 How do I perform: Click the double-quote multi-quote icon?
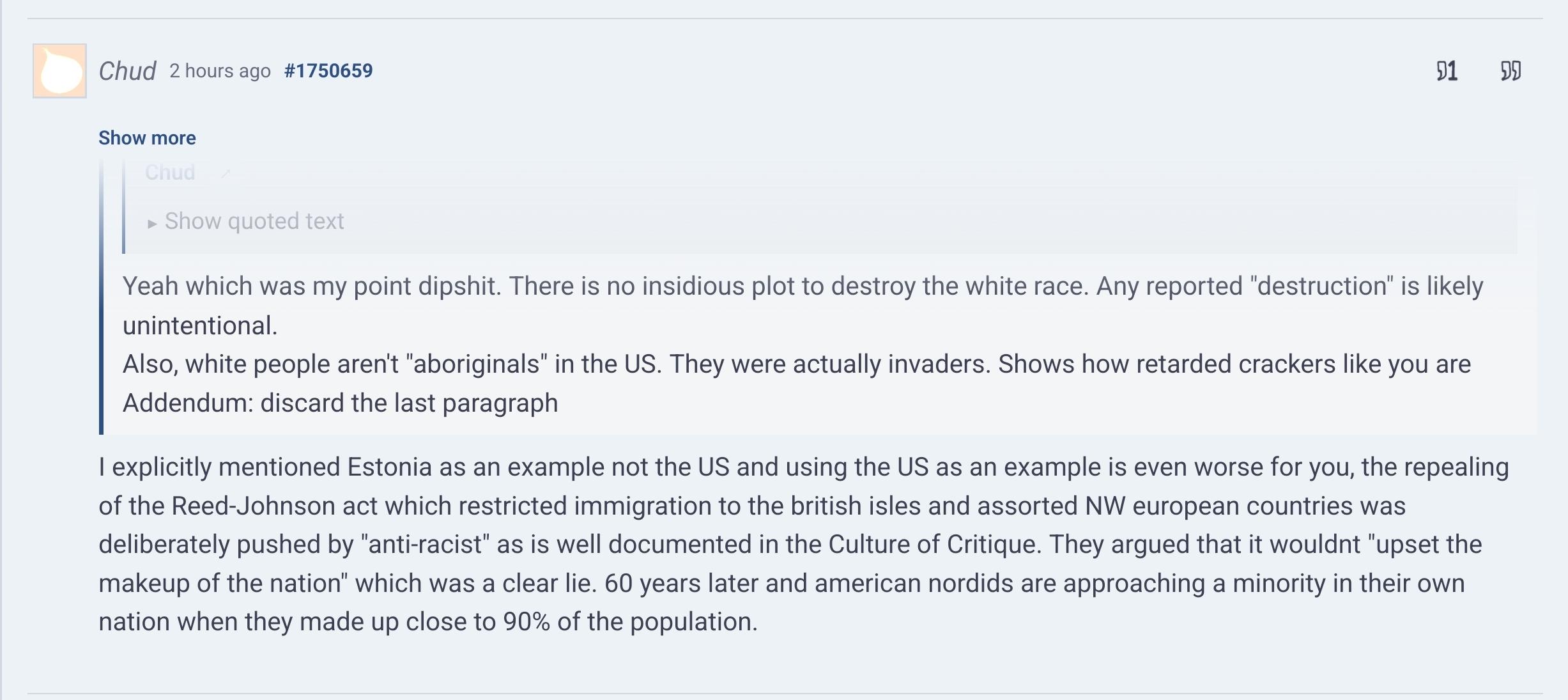(1510, 71)
